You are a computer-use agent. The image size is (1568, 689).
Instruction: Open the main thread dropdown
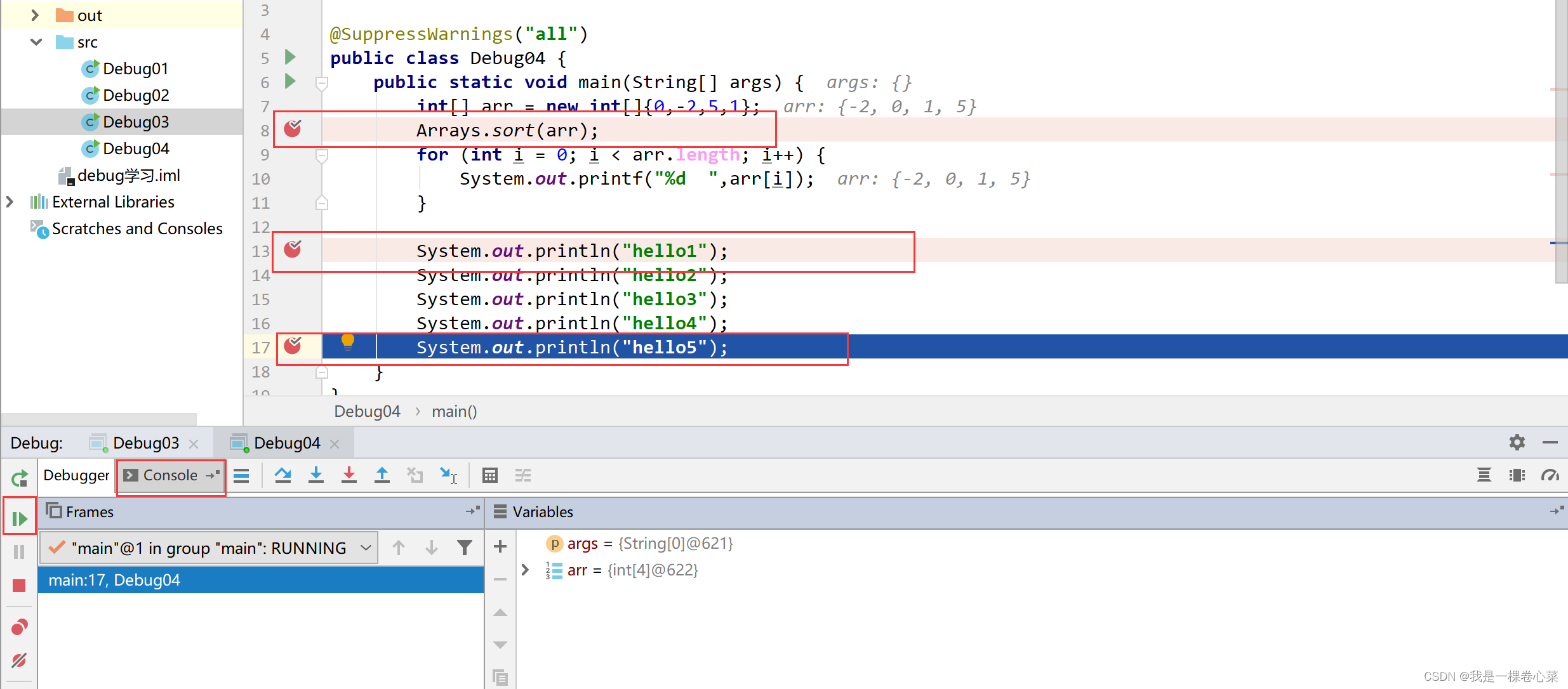pos(366,548)
